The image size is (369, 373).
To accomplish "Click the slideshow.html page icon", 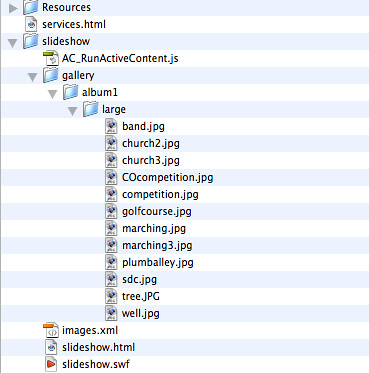I will point(51,347).
